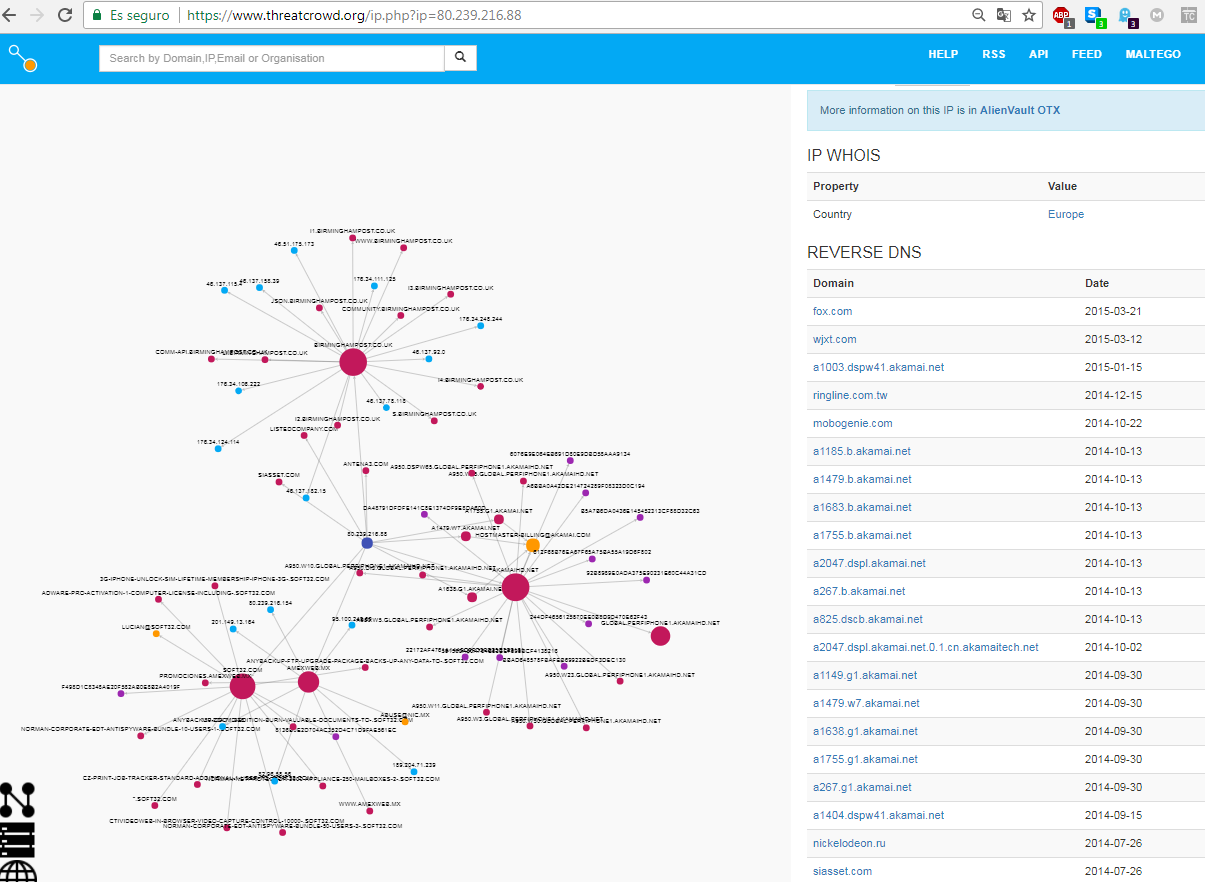
Task: Open the Adblock Plus extension icon
Action: pyautogui.click(x=1062, y=16)
